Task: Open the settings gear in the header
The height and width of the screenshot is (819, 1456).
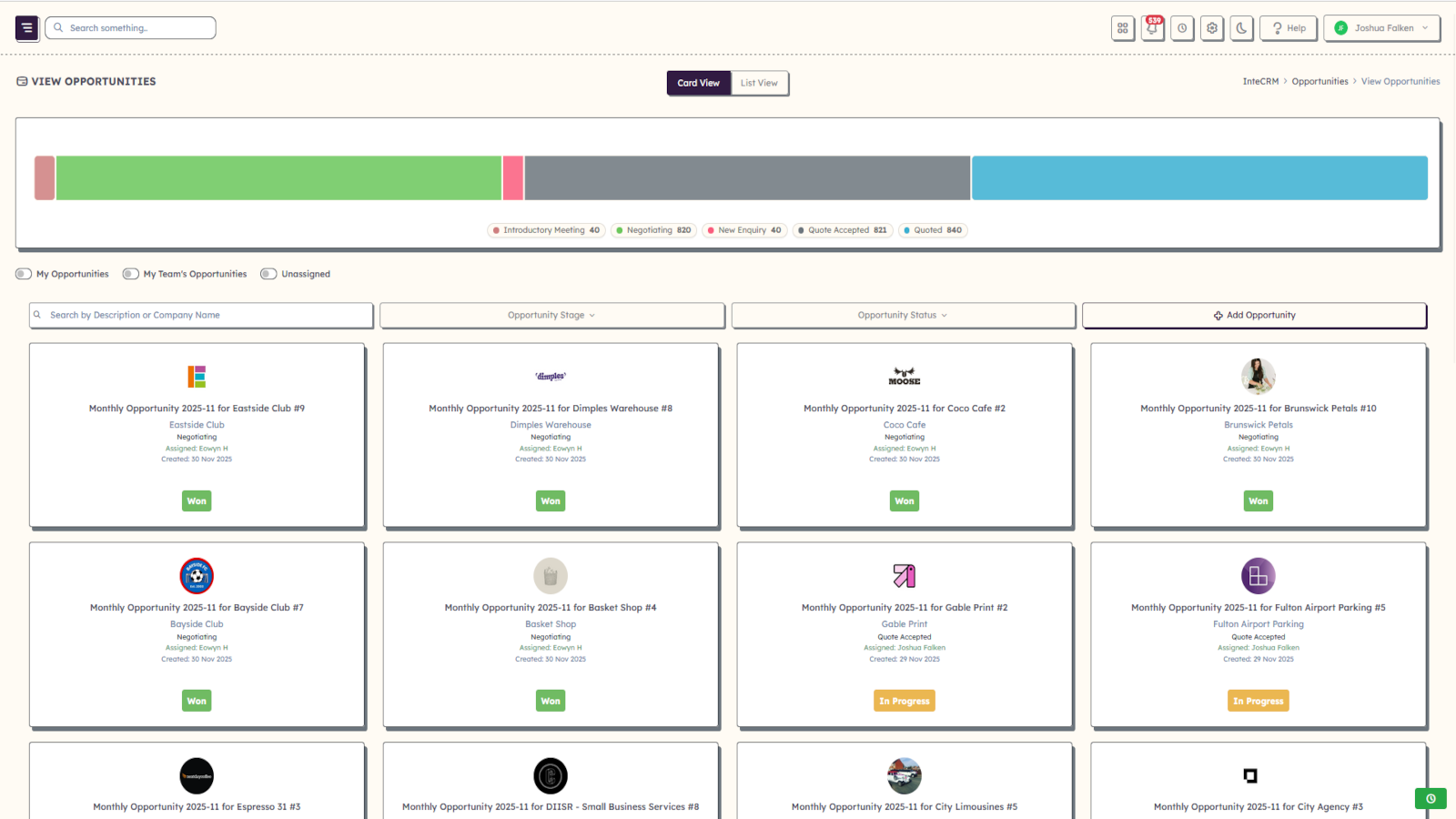Action: point(1211,28)
